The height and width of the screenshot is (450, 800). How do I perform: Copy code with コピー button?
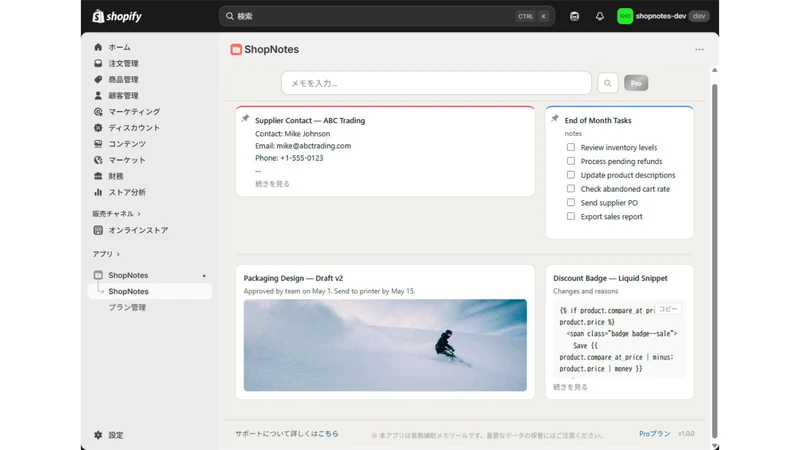pos(668,309)
